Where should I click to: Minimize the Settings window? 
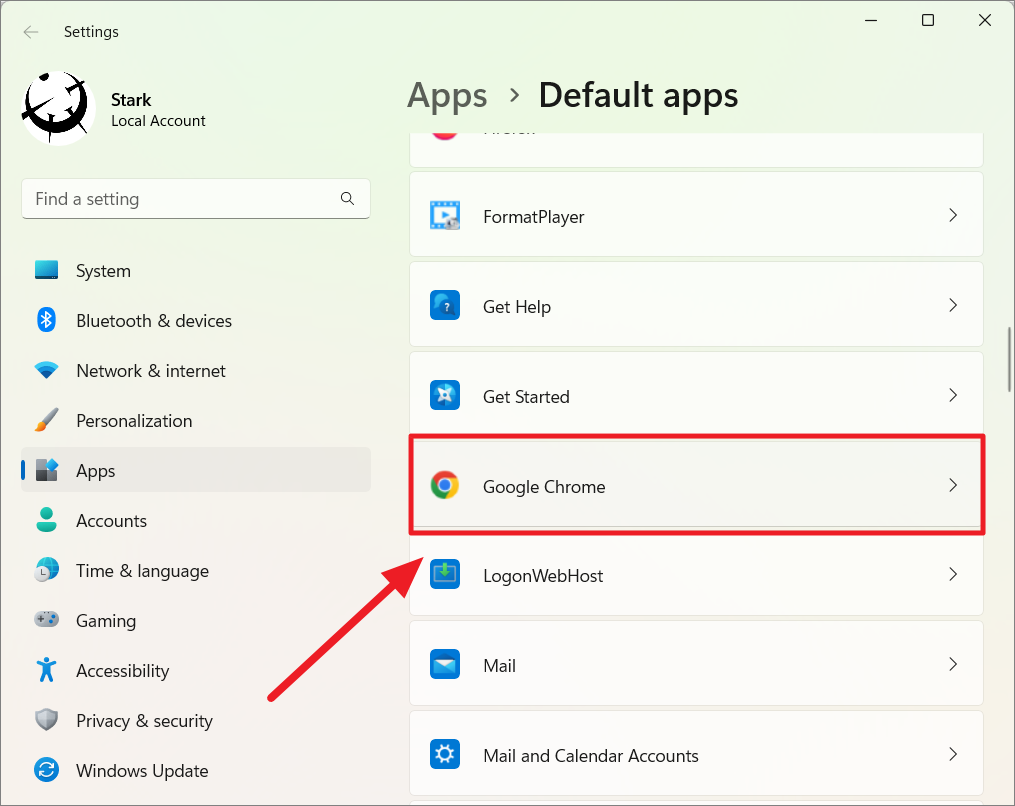click(x=871, y=21)
